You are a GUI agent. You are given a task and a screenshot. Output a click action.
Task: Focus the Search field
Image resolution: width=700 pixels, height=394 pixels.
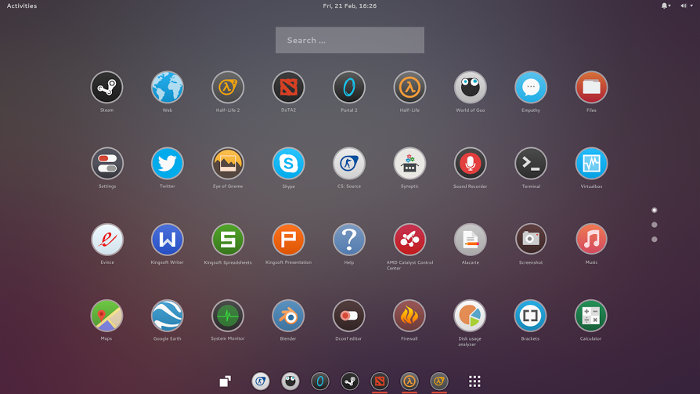pyautogui.click(x=350, y=40)
